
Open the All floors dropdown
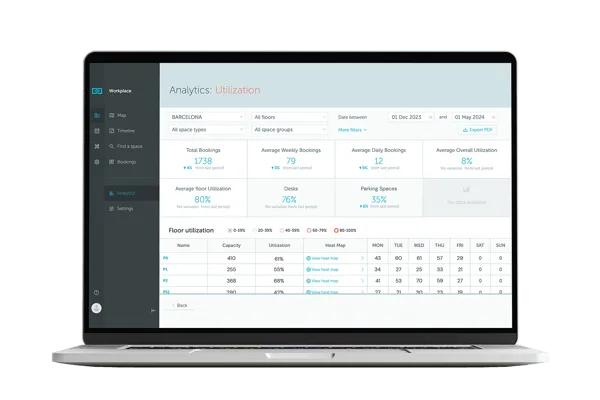[290, 117]
